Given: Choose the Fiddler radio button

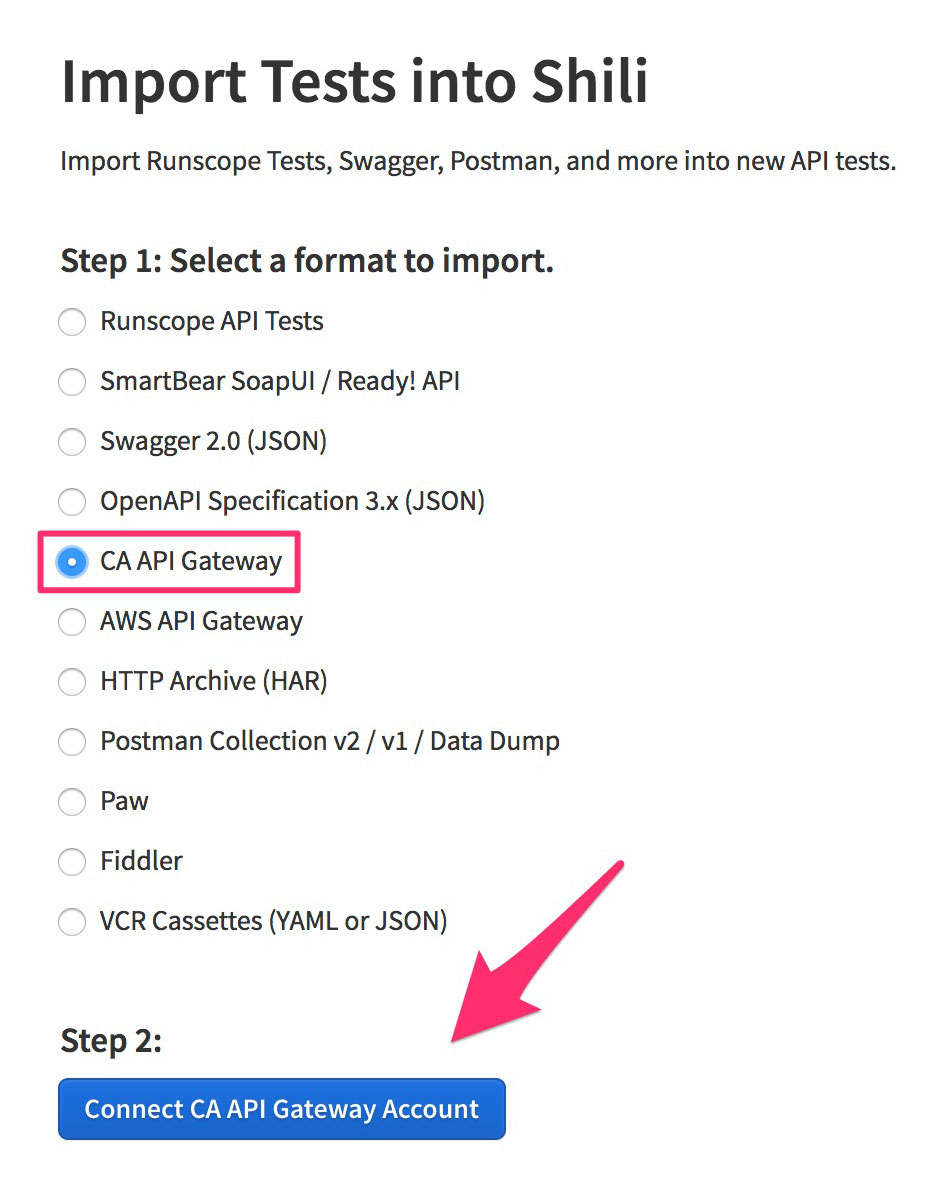Looking at the screenshot, I should pyautogui.click(x=72, y=862).
